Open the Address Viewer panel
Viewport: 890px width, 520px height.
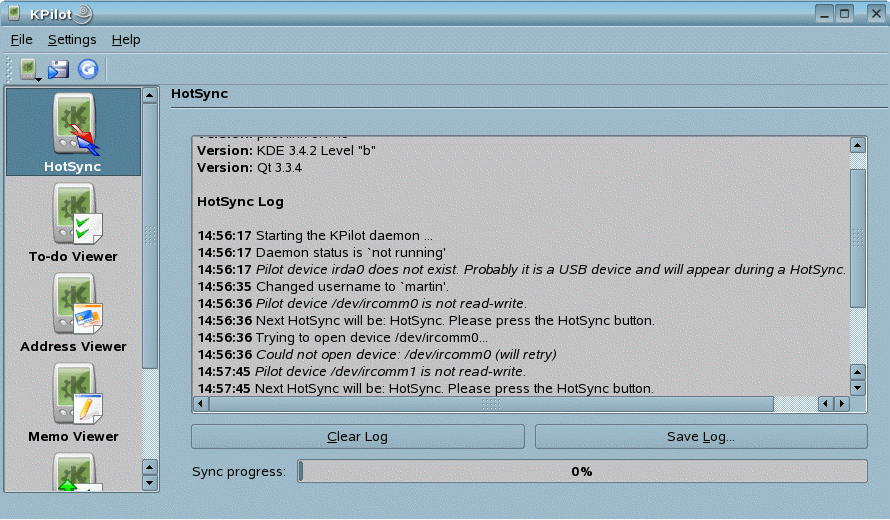73,313
